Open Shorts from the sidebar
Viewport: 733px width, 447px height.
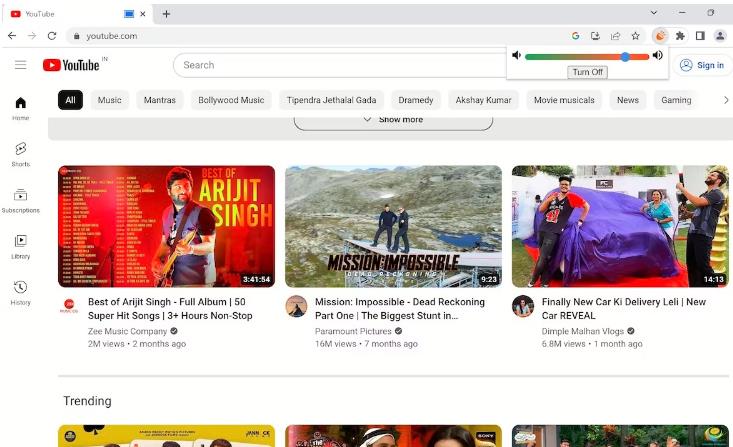click(21, 155)
